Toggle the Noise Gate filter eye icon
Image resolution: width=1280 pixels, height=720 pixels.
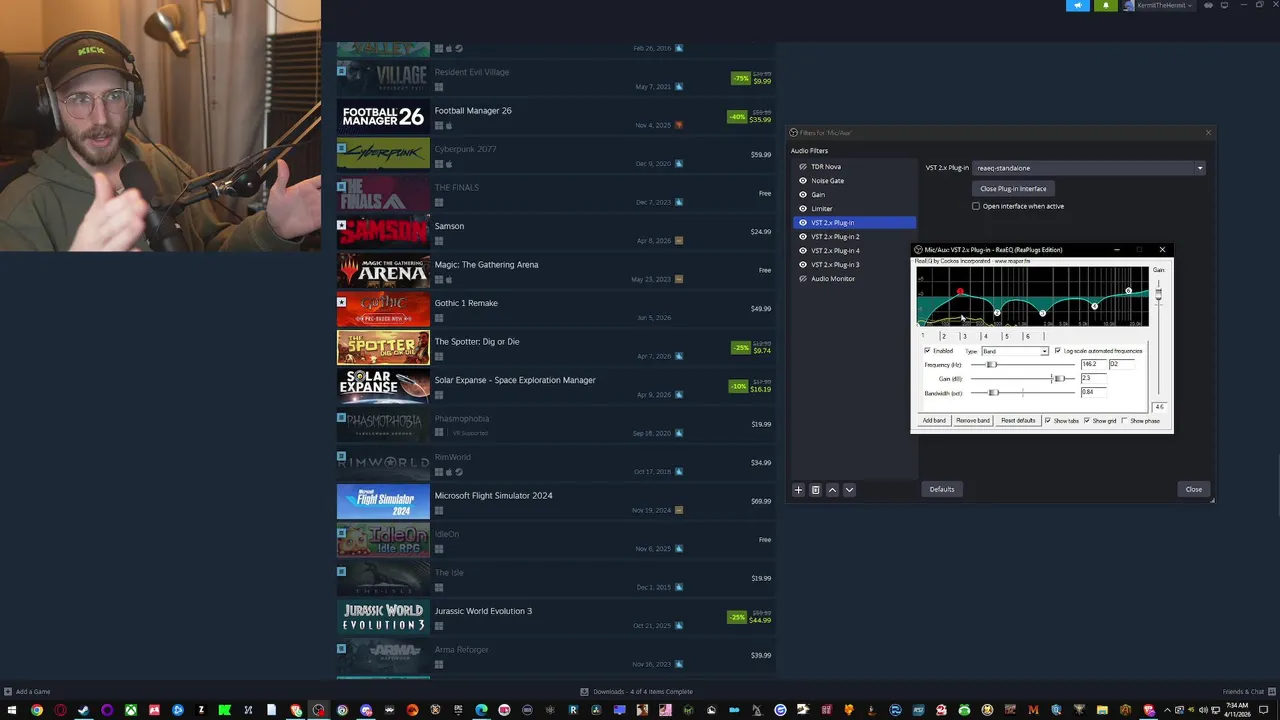[x=802, y=181]
